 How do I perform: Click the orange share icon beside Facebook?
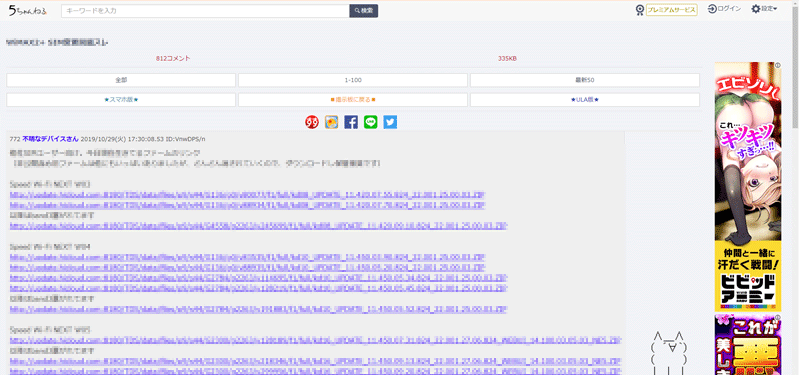click(x=332, y=122)
